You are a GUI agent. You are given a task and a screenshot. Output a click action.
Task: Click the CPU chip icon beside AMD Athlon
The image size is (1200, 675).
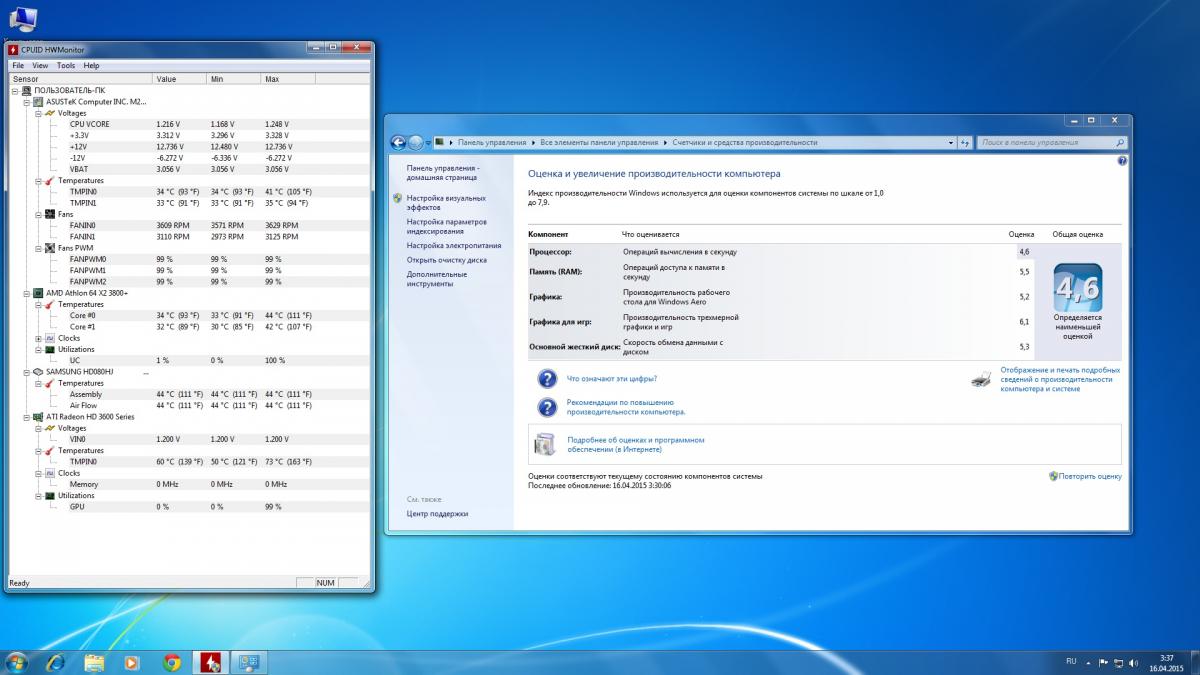[x=38, y=293]
